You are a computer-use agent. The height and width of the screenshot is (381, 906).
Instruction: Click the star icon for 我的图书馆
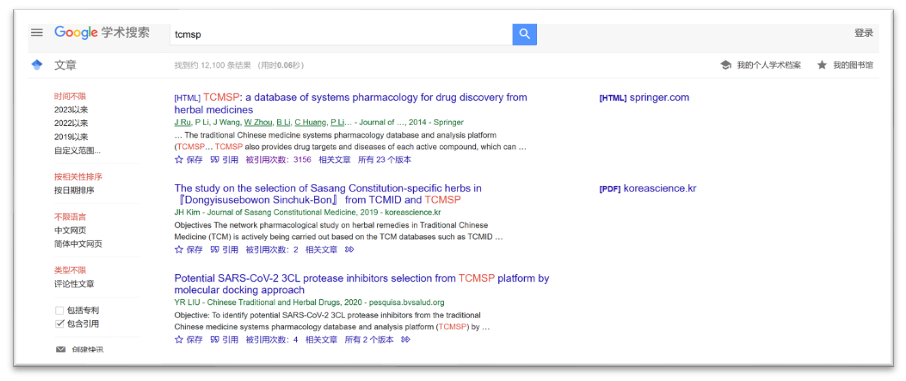pos(822,65)
